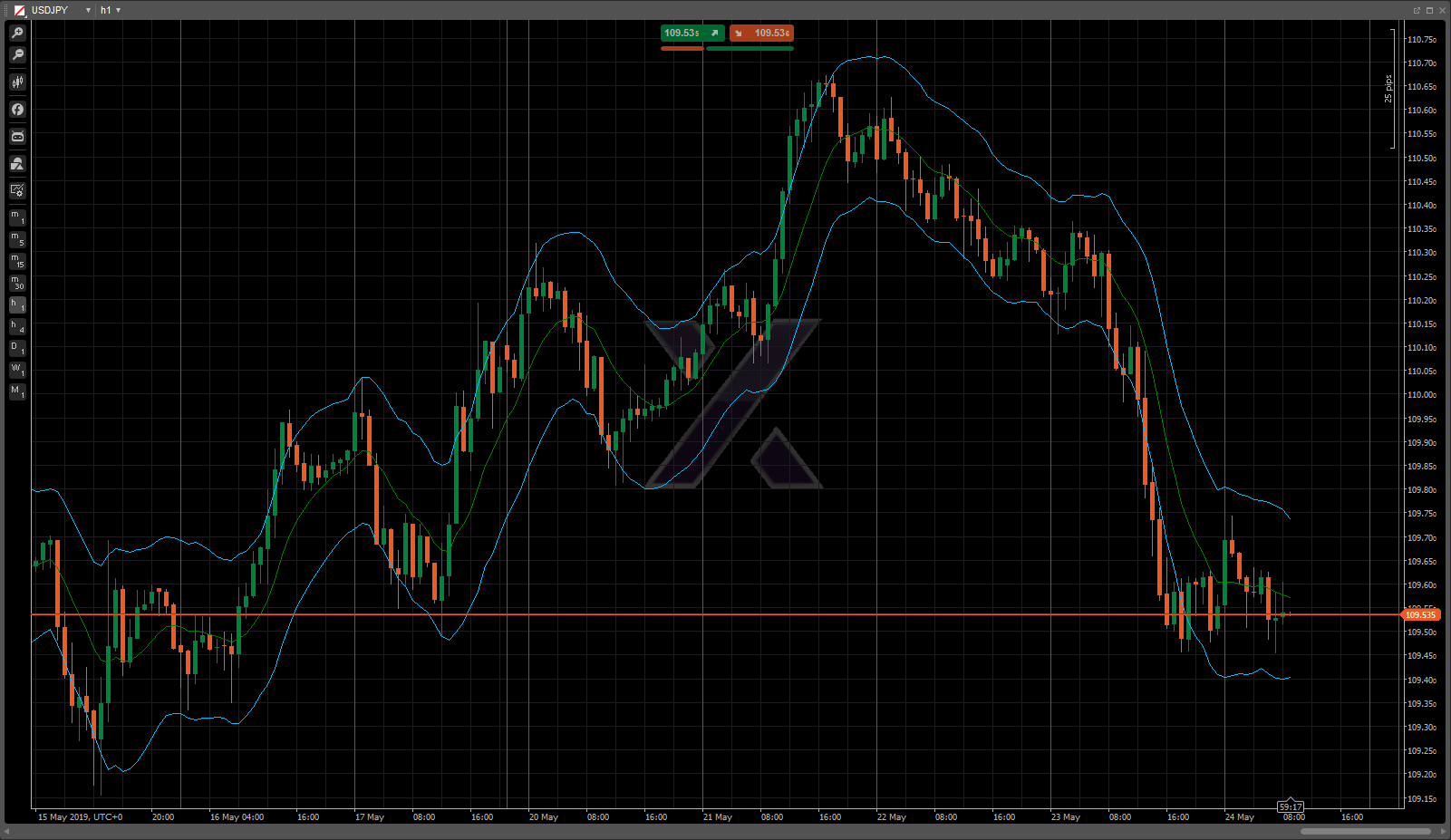Open the indicators shapes icon
The height and width of the screenshot is (840, 1451).
pyautogui.click(x=17, y=164)
